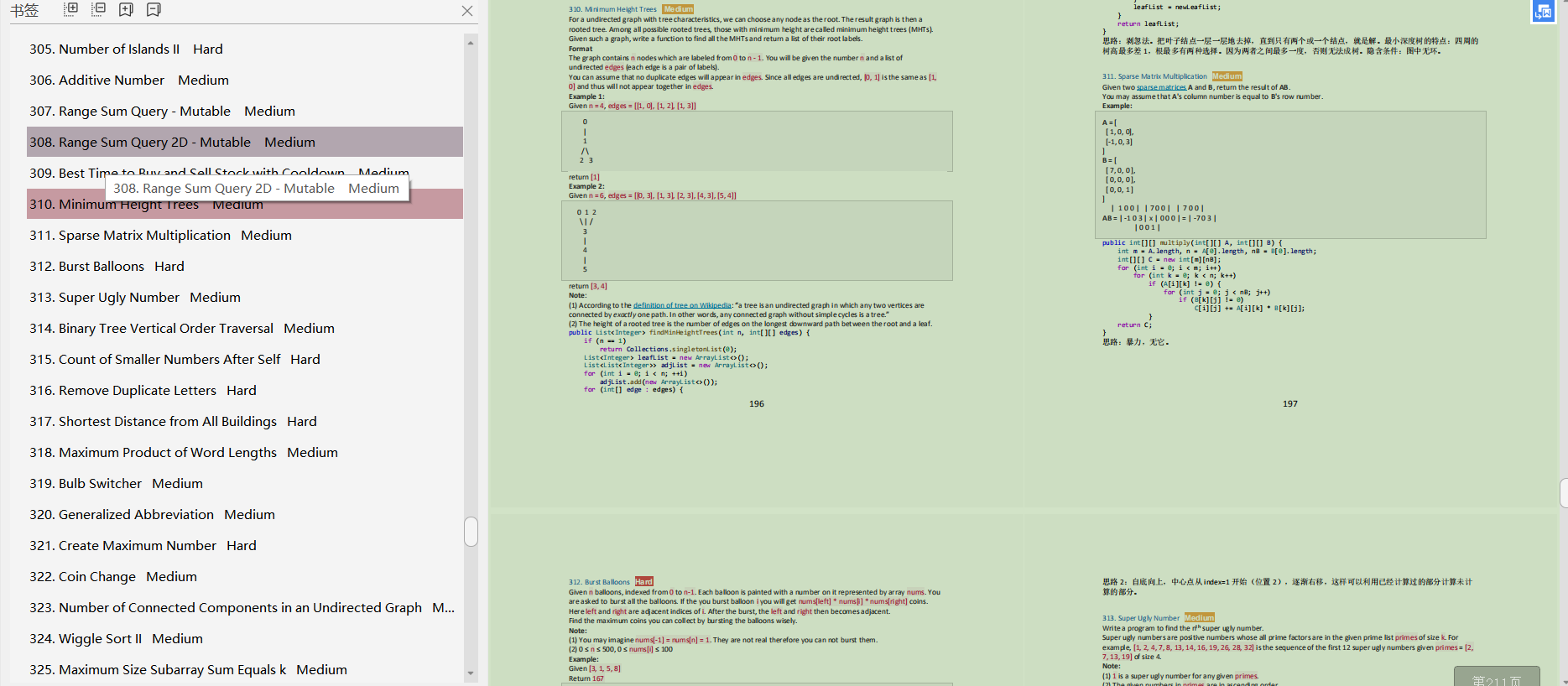Click the red Hard tag beside Burst Balloons
Image resolution: width=1568 pixels, height=686 pixels.
click(x=643, y=582)
